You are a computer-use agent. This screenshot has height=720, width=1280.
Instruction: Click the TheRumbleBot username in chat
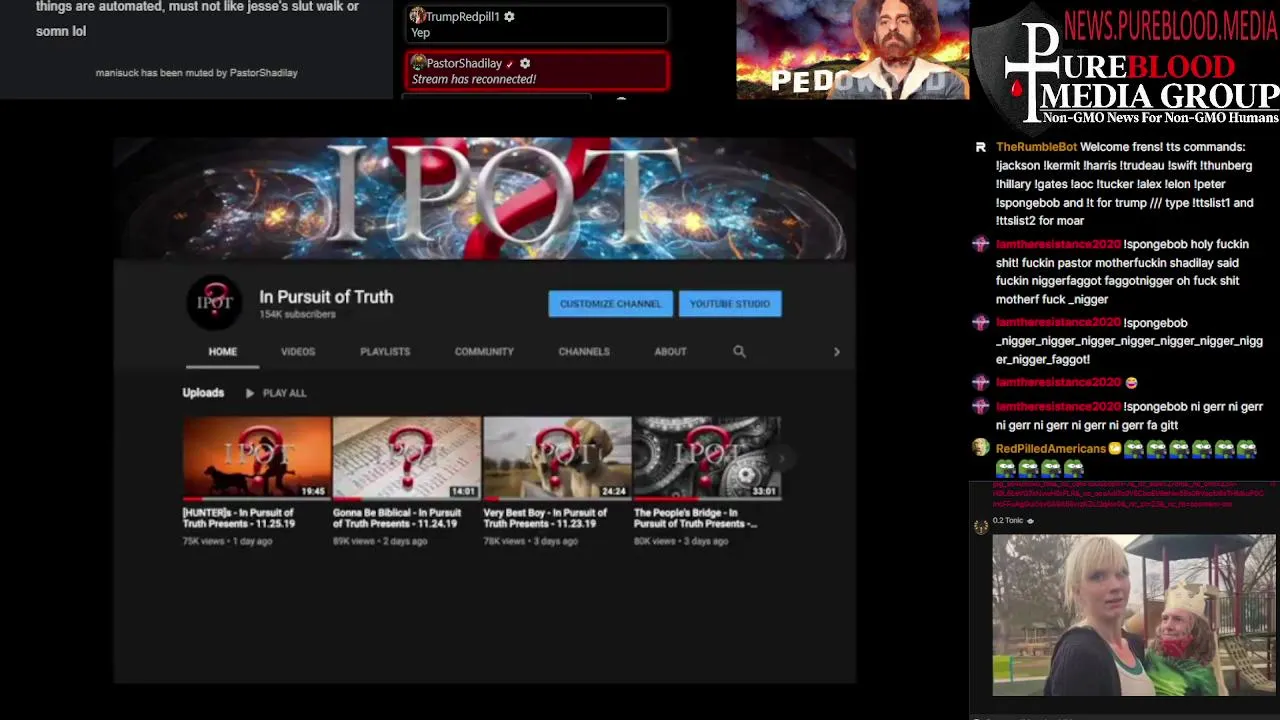(1036, 147)
